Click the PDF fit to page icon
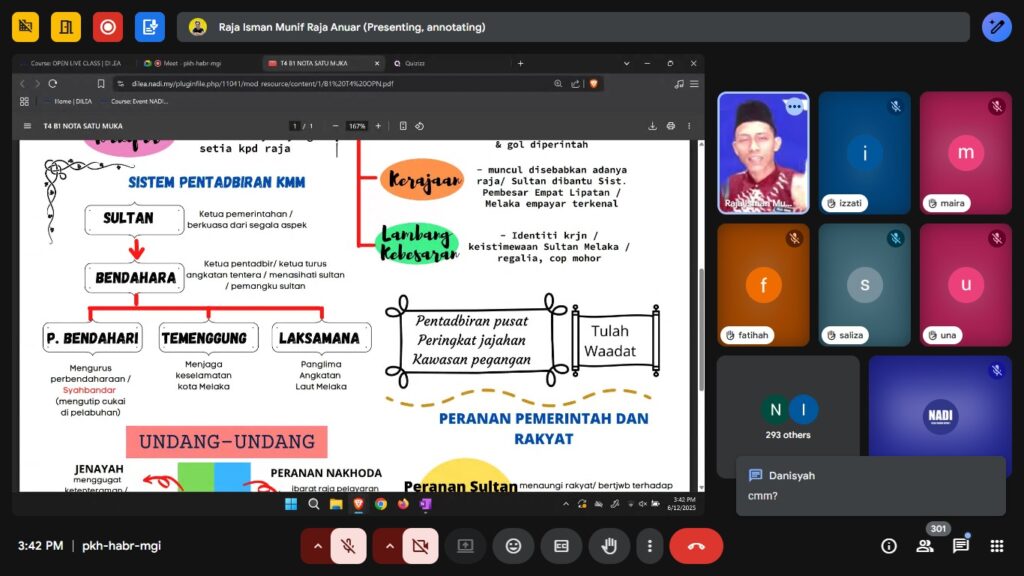Viewport: 1024px width, 576px height. tap(403, 126)
